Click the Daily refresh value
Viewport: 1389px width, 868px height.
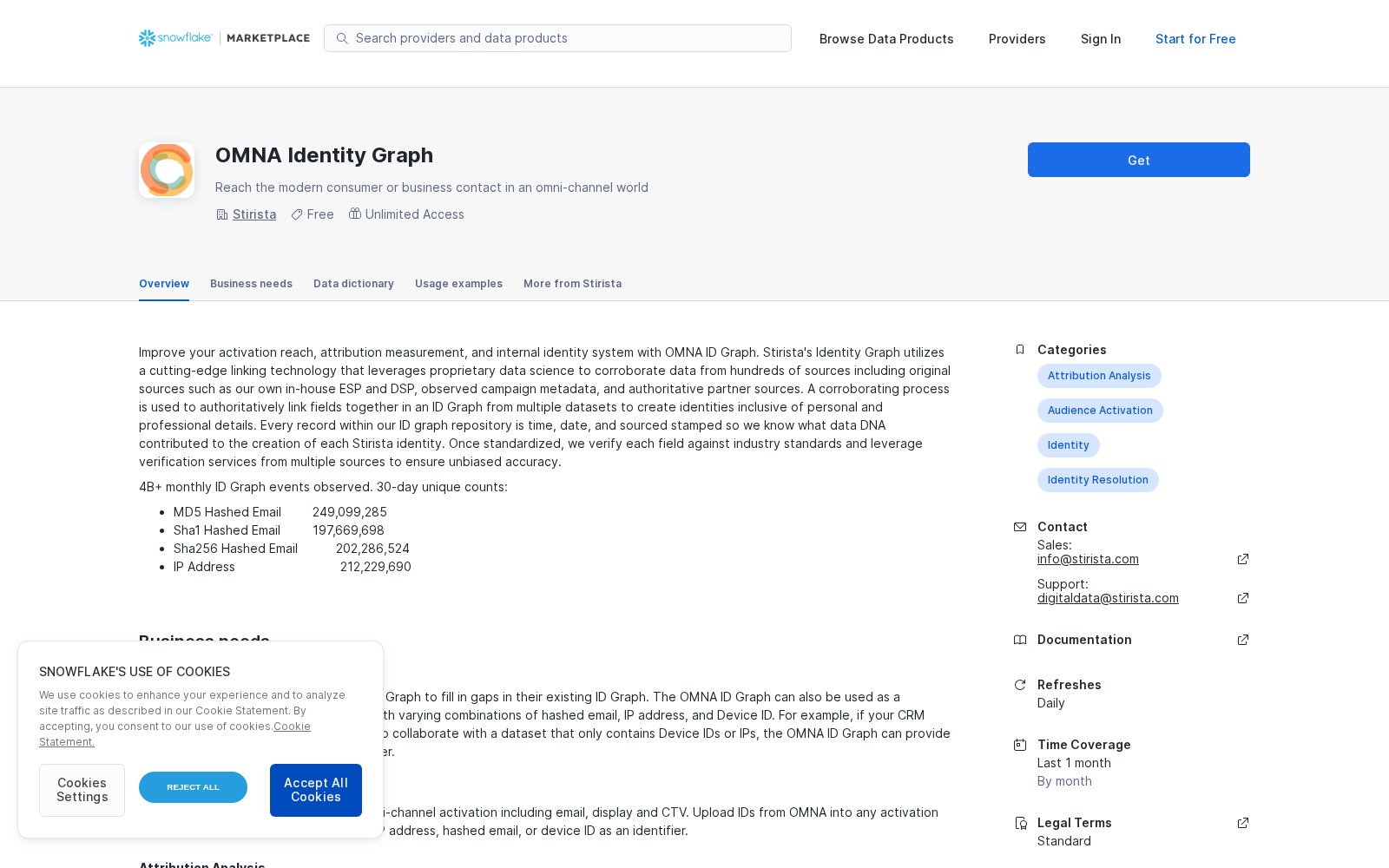pyautogui.click(x=1051, y=703)
